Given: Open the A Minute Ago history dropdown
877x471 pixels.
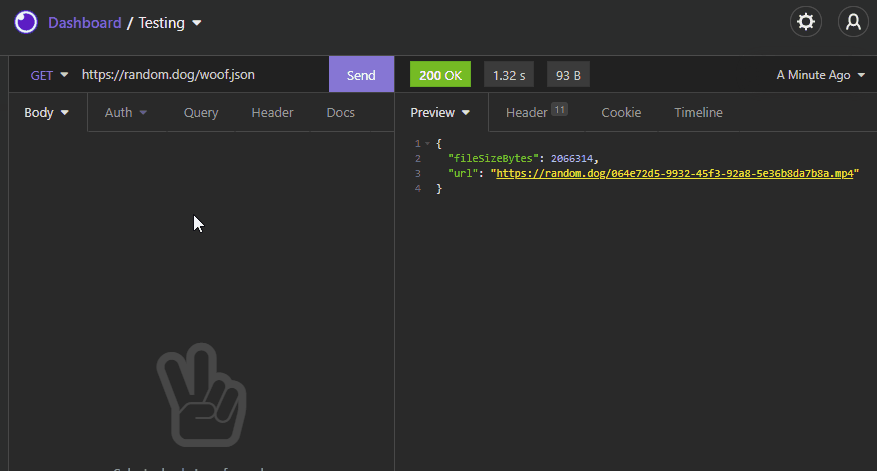Looking at the screenshot, I should pos(821,75).
